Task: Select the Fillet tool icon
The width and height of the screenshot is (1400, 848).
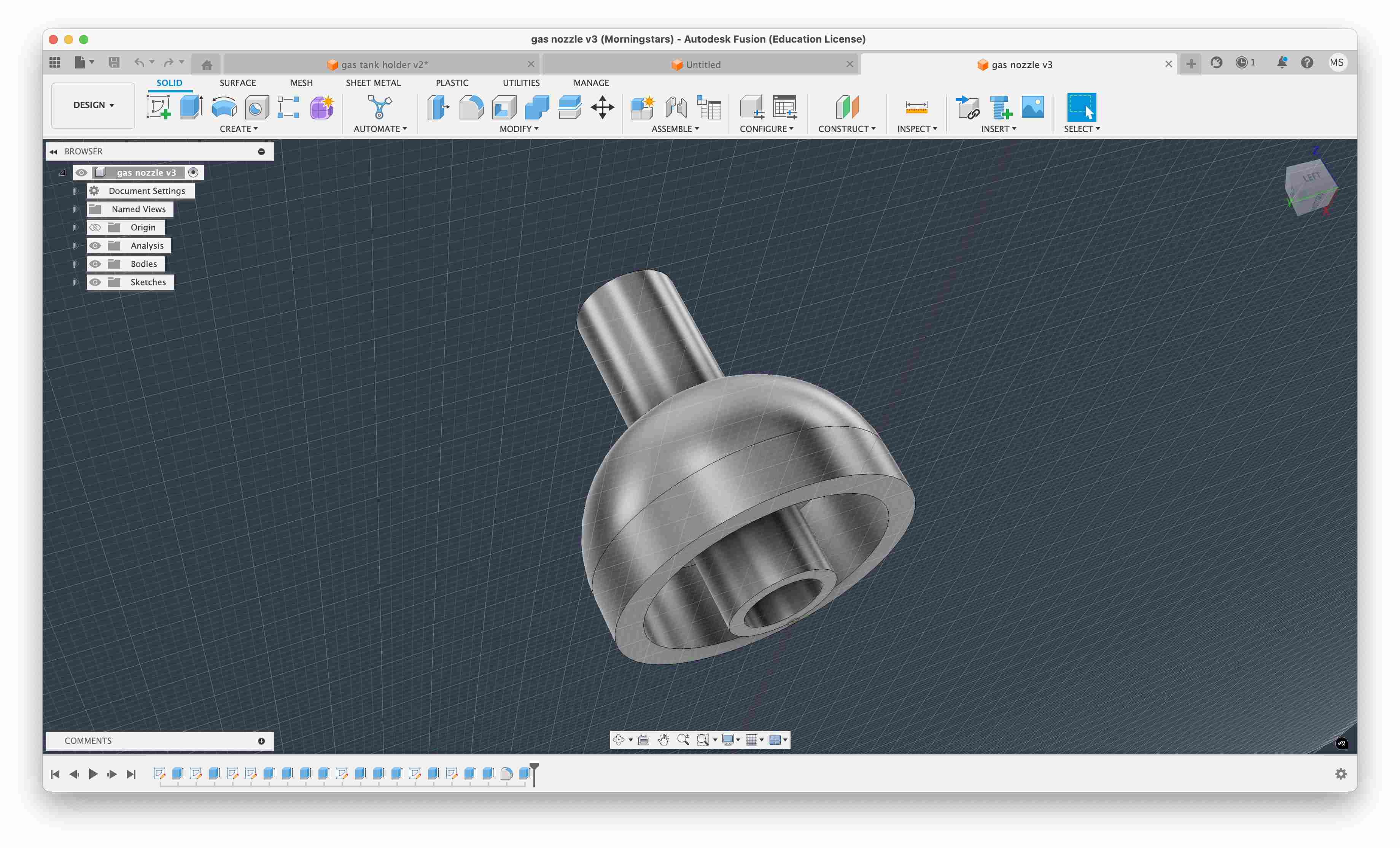Action: point(471,107)
